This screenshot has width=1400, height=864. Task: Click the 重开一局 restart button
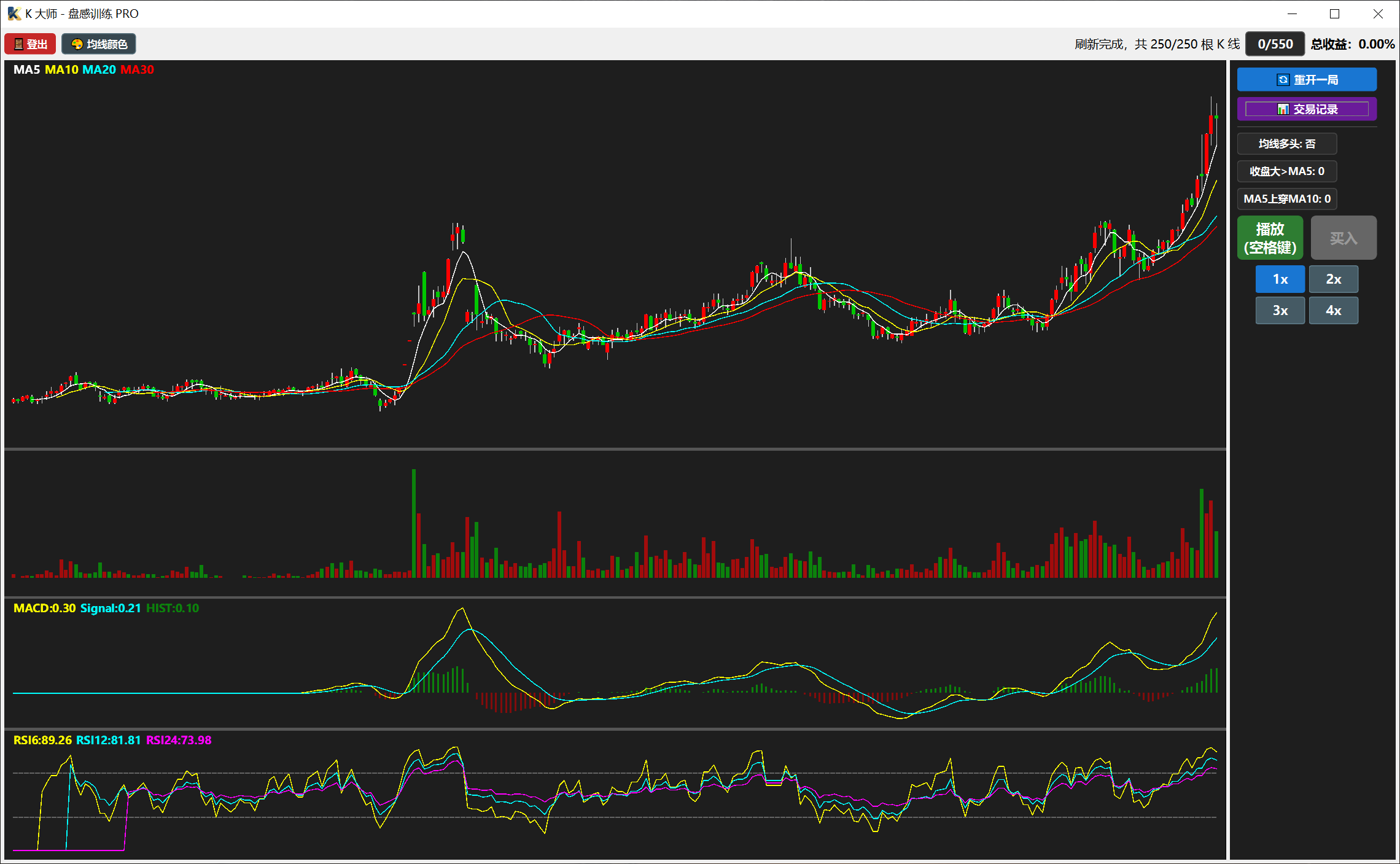click(x=1307, y=80)
